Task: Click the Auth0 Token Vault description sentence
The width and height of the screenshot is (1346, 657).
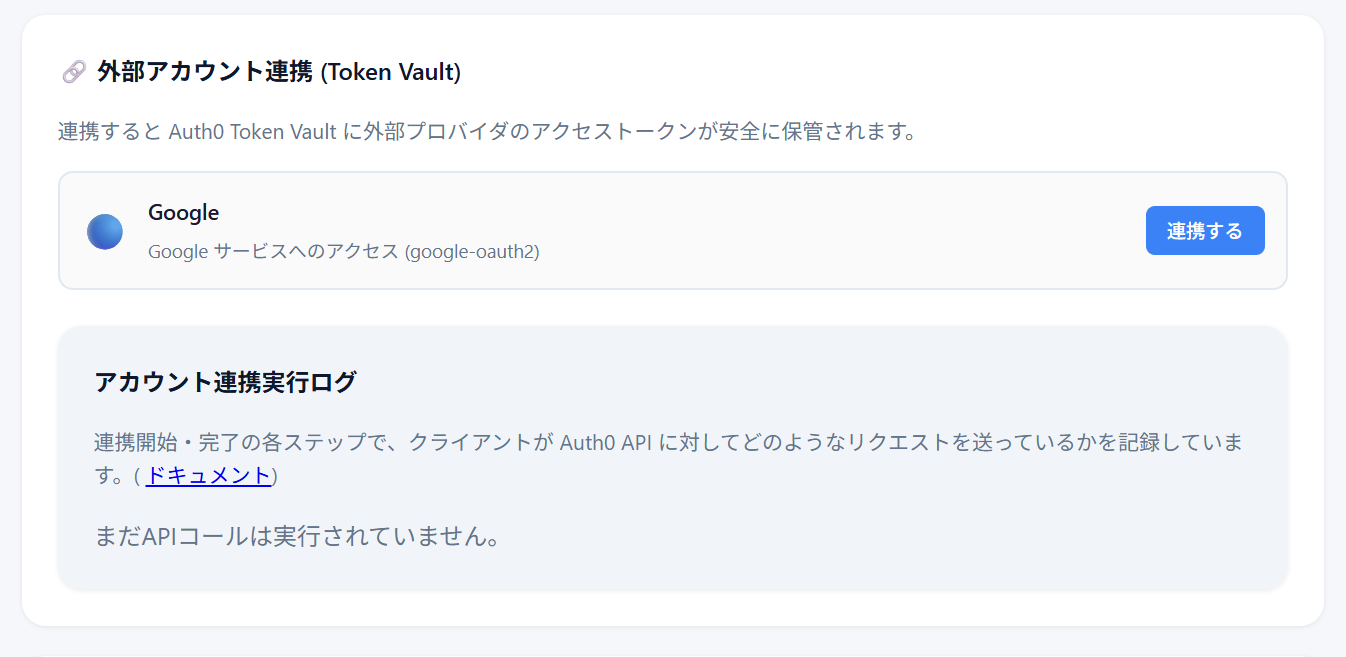Action: 487,132
